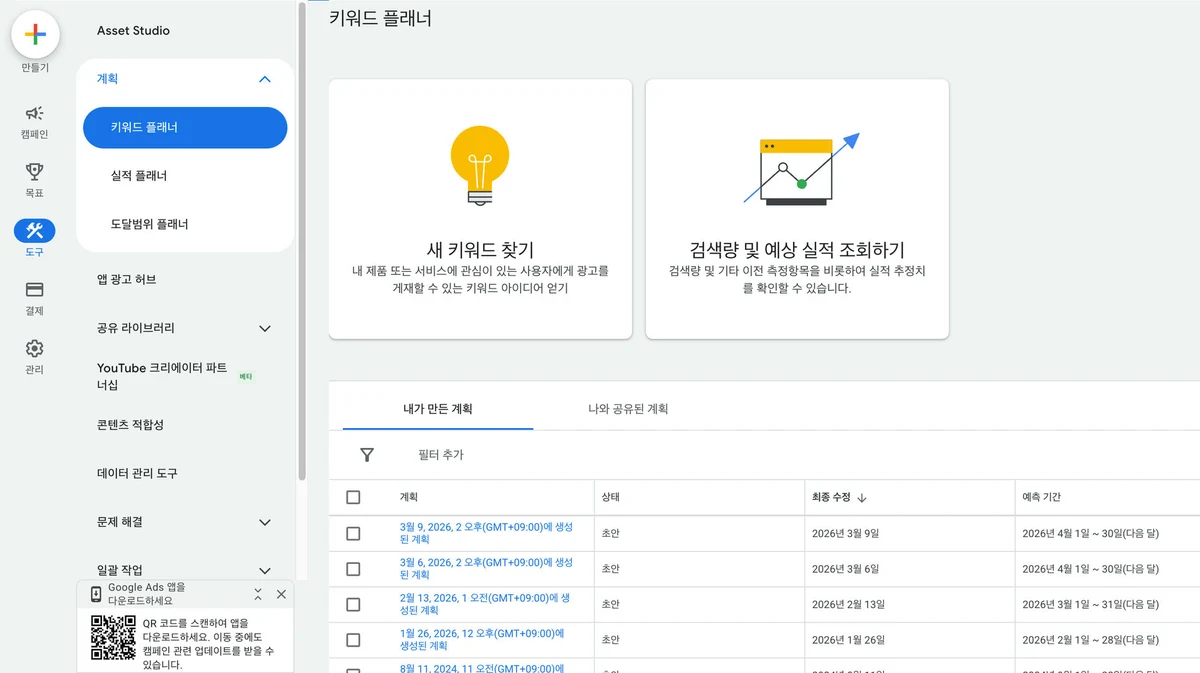Viewport: 1200px width, 673px height.
Task: Click the sort arrow next to 최종 수정
Action: (x=862, y=497)
